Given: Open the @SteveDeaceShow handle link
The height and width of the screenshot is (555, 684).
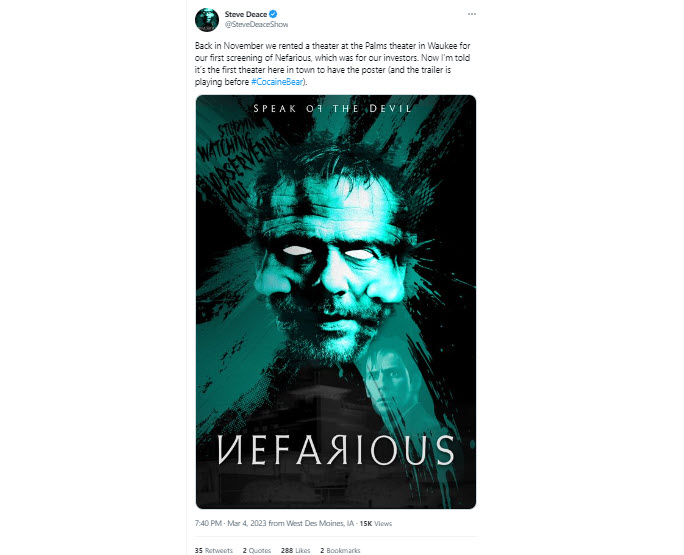Looking at the screenshot, I should (256, 24).
